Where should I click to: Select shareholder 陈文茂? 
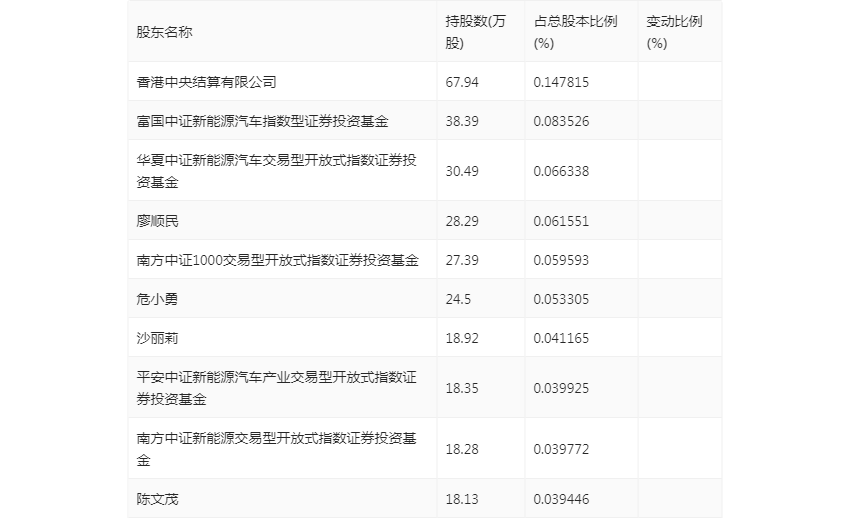[157, 499]
